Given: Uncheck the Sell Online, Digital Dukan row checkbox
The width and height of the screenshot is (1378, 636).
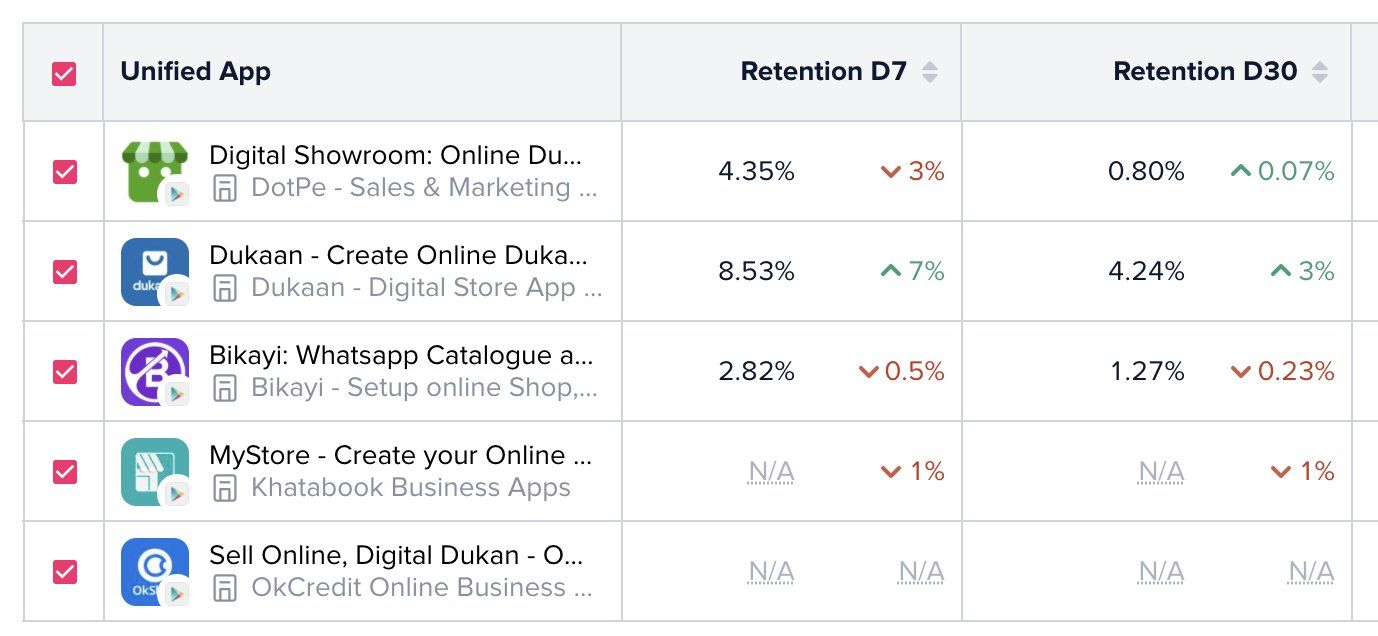Looking at the screenshot, I should point(64,571).
